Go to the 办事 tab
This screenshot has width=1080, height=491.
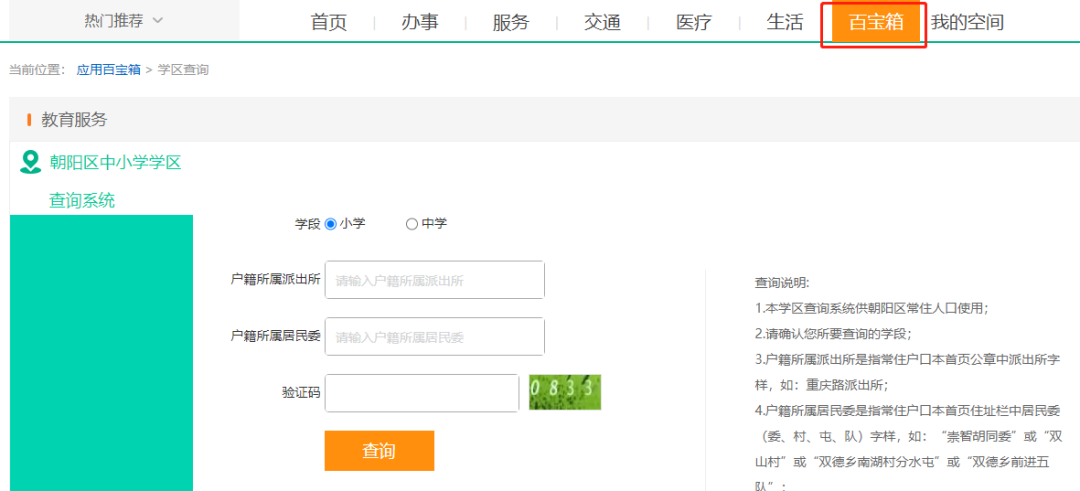tap(420, 22)
